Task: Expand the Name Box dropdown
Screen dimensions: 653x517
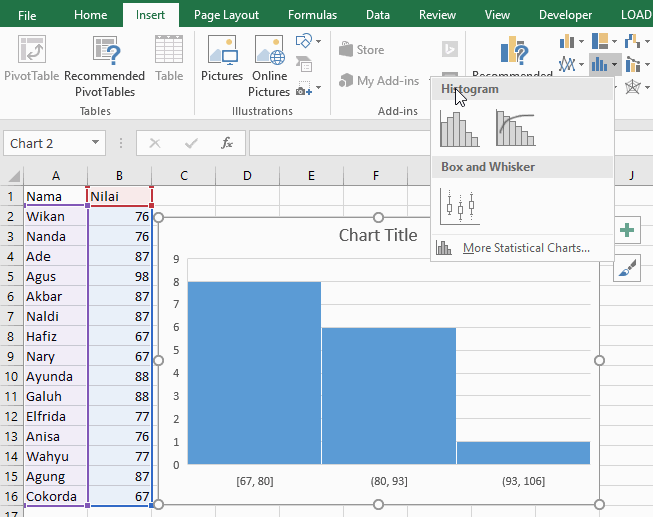Action: pyautogui.click(x=95, y=142)
